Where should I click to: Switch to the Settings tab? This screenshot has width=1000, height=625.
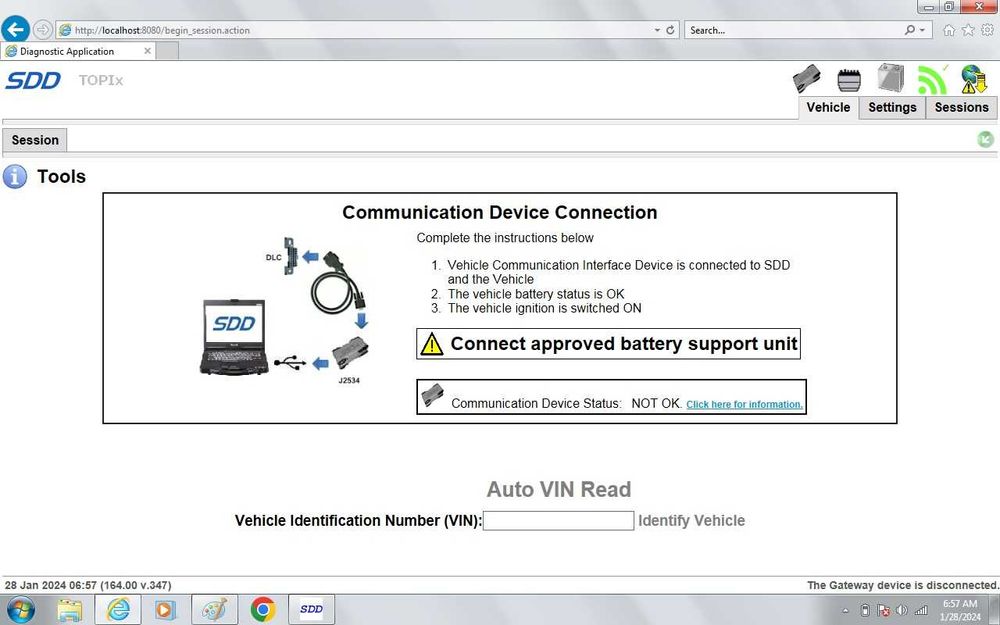tap(892, 107)
